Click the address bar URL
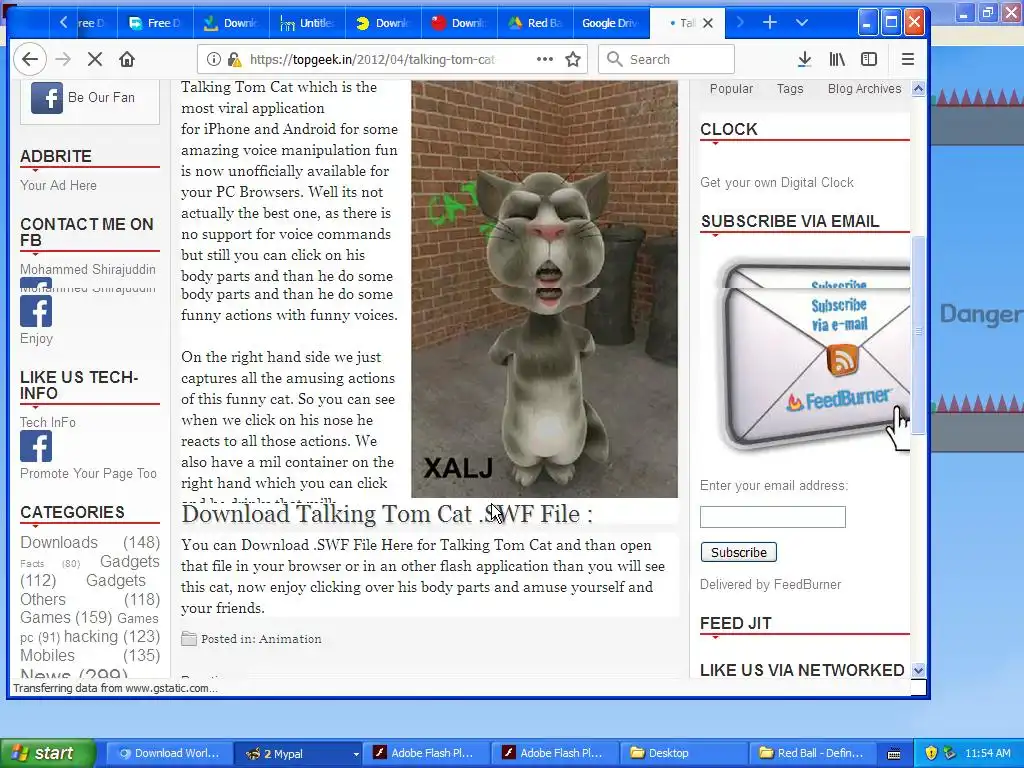1024x768 pixels. pos(372,59)
